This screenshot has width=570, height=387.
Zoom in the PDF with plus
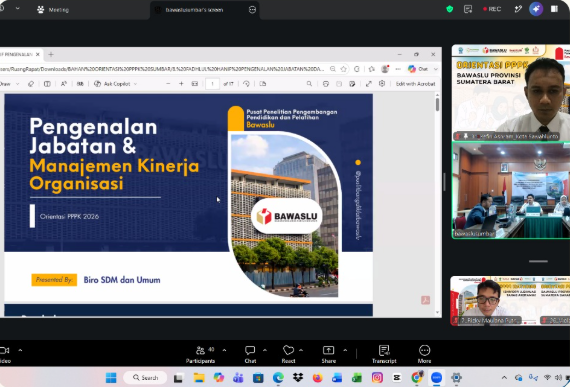[x=181, y=84]
